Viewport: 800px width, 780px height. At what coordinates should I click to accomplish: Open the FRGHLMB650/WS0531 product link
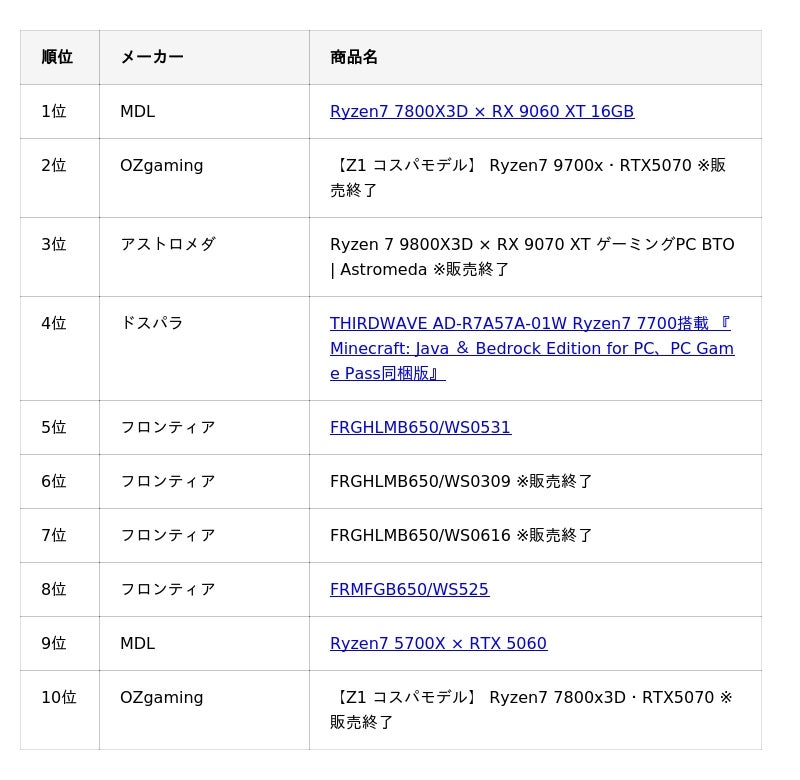click(x=420, y=427)
